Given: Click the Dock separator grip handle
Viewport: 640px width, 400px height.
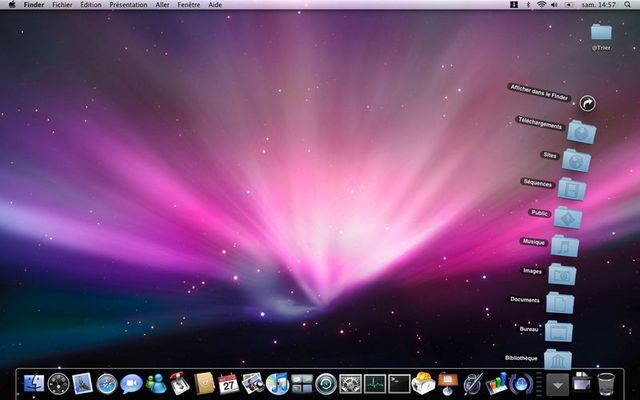Looking at the screenshot, I should click(539, 384).
